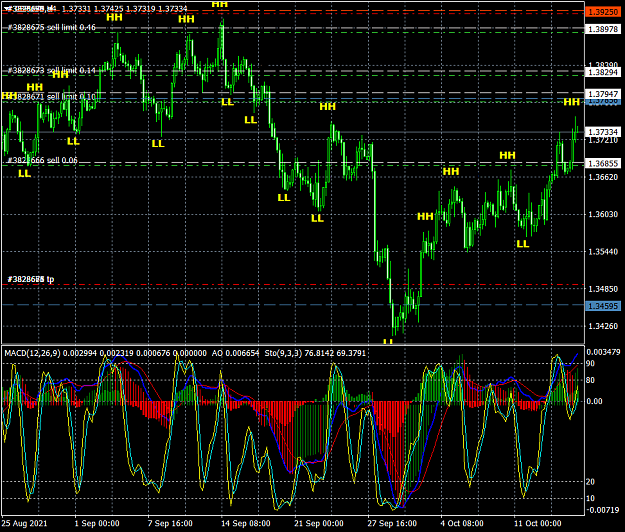Click the blue 1.34595 price tag
625x532 pixels.
[x=603, y=306]
